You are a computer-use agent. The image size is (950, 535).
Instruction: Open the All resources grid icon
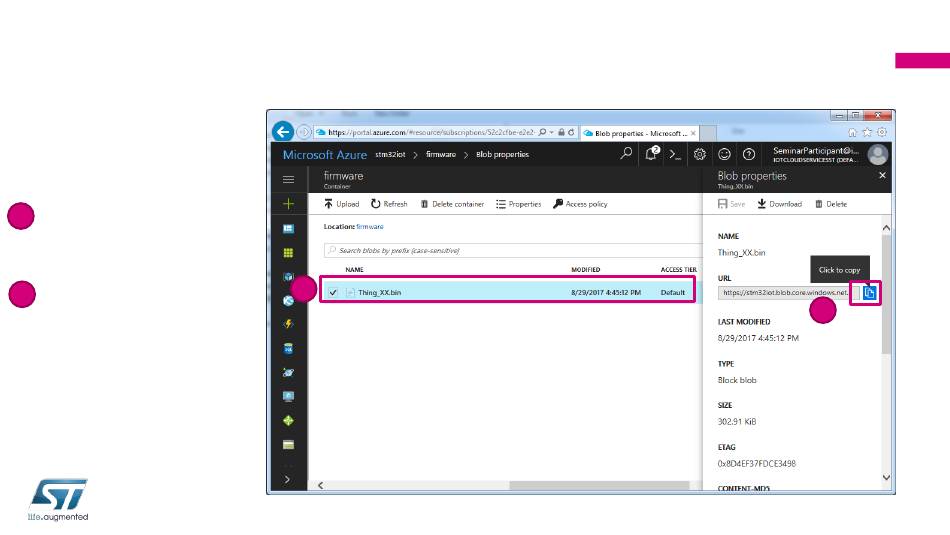(x=288, y=253)
